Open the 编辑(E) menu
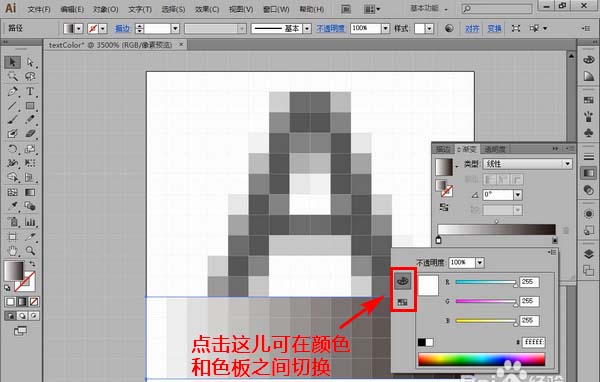The image size is (600, 382). click(72, 9)
